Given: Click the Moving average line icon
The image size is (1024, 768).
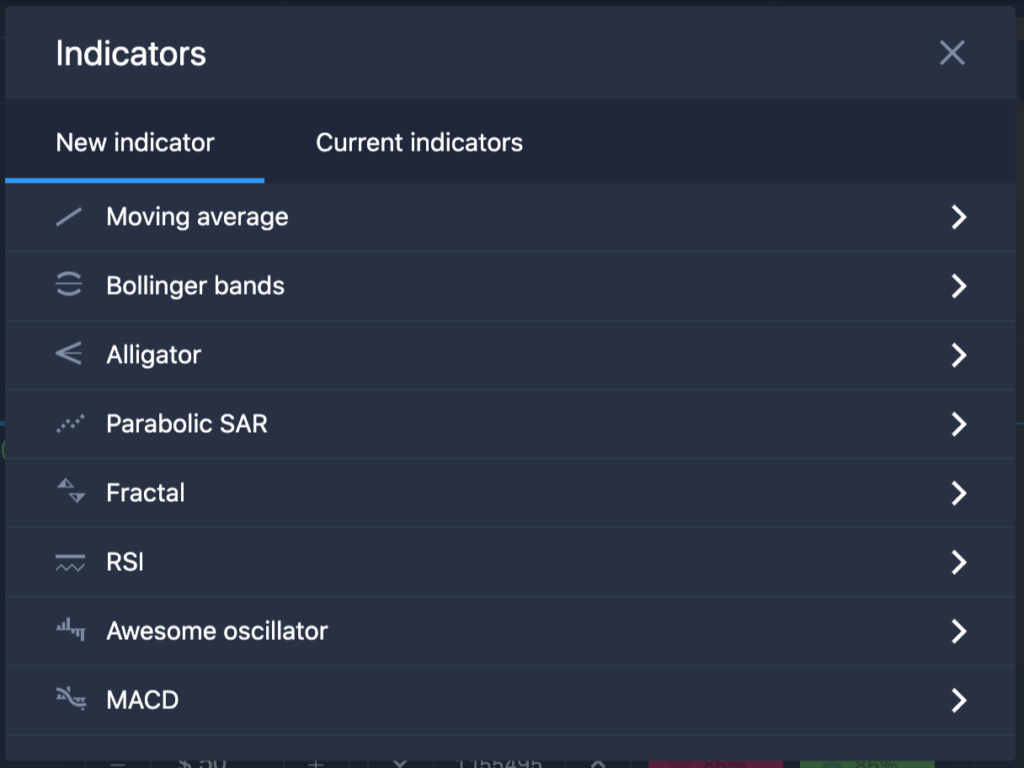Looking at the screenshot, I should pyautogui.click(x=69, y=217).
